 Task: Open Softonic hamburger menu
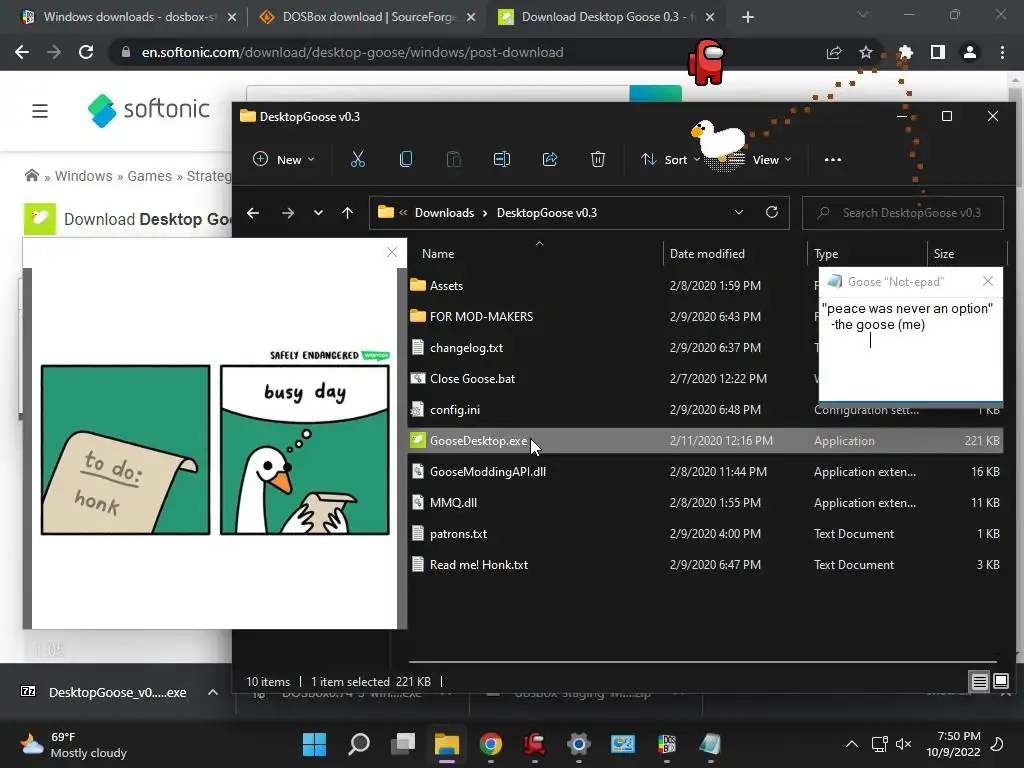point(40,111)
